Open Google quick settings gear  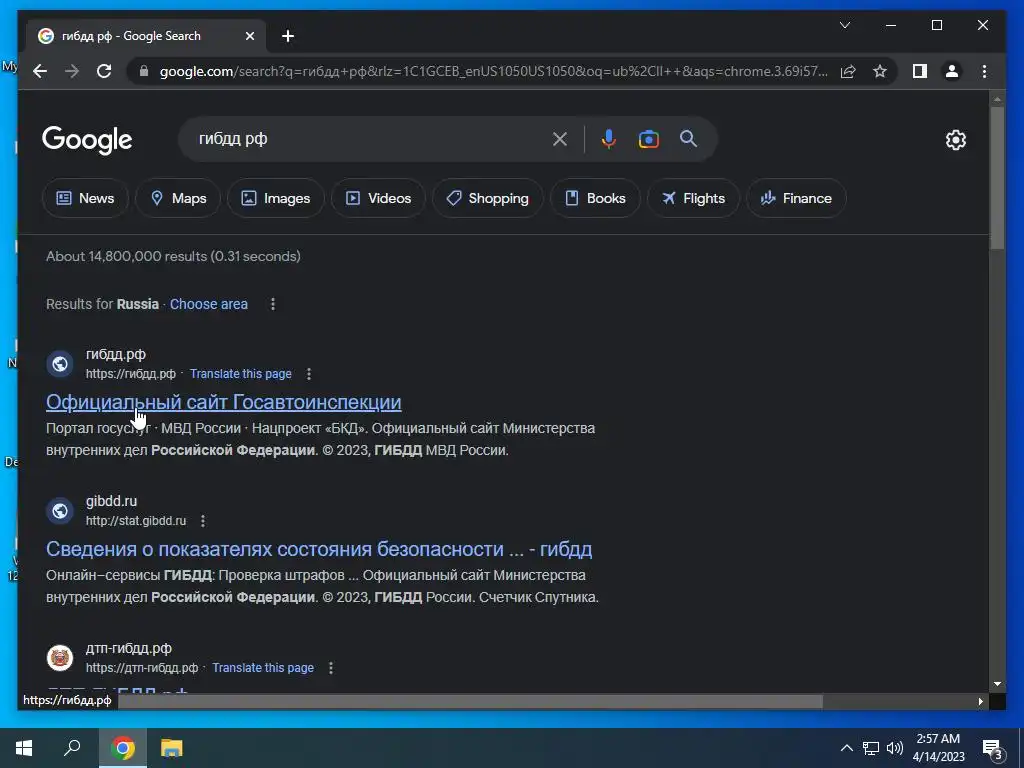tap(955, 139)
